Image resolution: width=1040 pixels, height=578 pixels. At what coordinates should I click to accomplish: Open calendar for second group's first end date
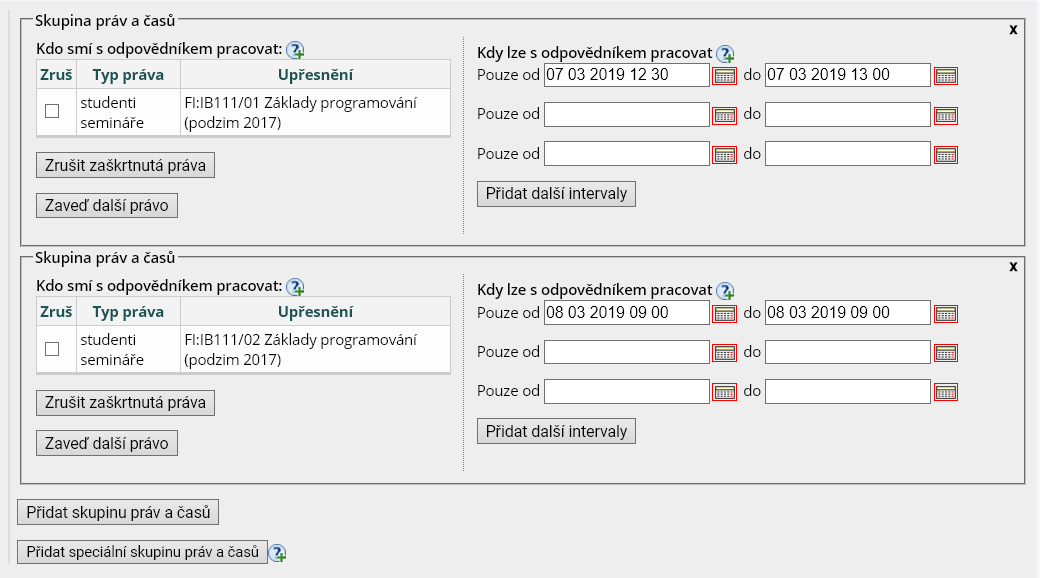(945, 314)
